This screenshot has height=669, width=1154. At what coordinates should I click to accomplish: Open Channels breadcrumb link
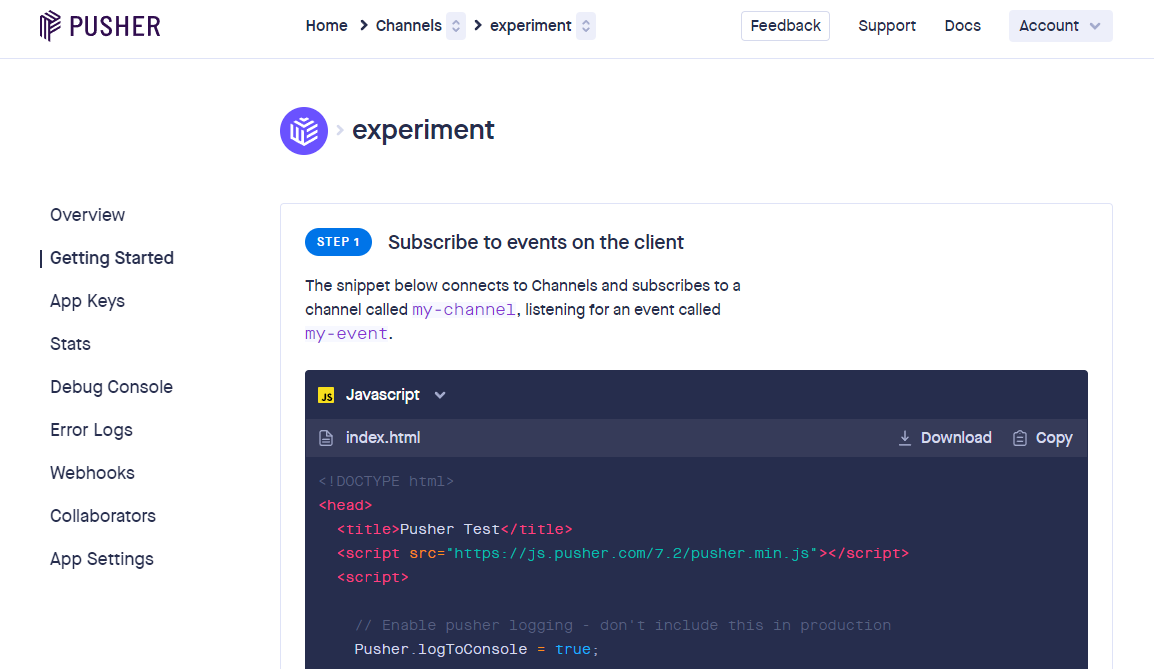409,26
